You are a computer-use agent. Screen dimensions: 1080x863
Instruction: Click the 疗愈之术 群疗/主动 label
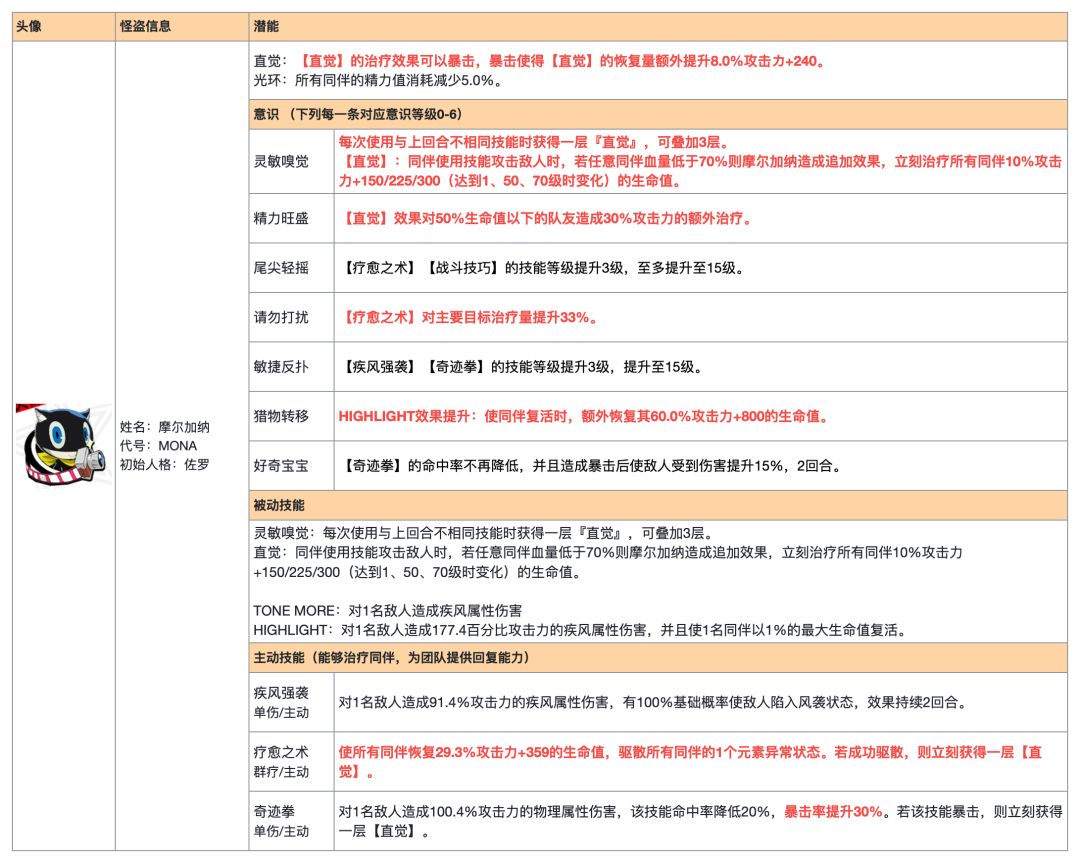pyautogui.click(x=281, y=762)
